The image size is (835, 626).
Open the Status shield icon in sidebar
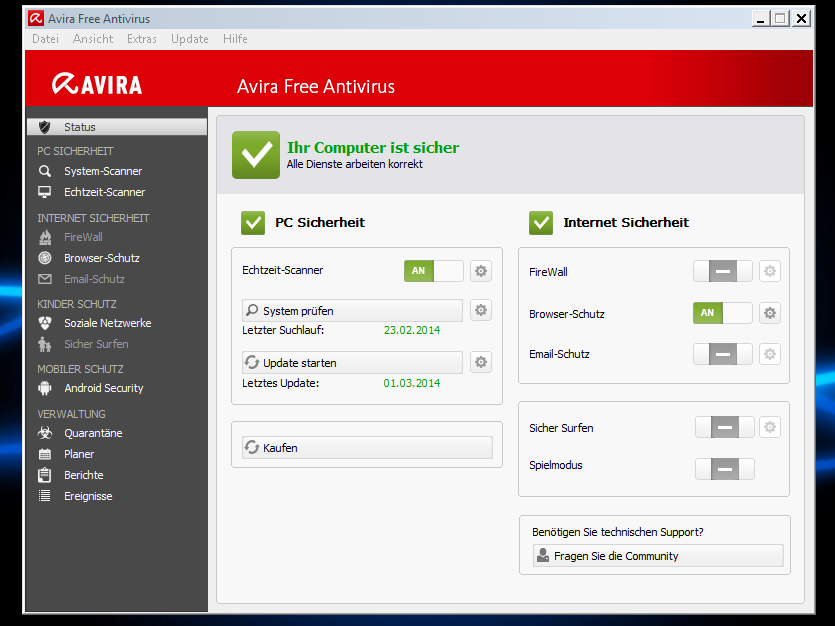[x=45, y=127]
